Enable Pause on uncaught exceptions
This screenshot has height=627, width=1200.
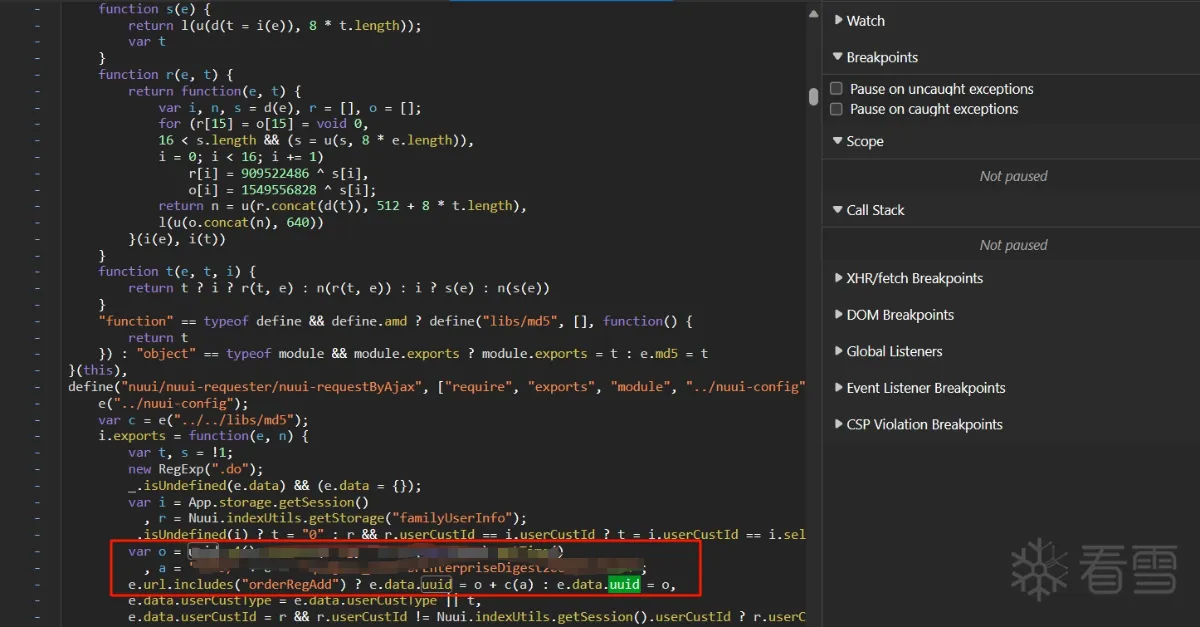[x=837, y=88]
